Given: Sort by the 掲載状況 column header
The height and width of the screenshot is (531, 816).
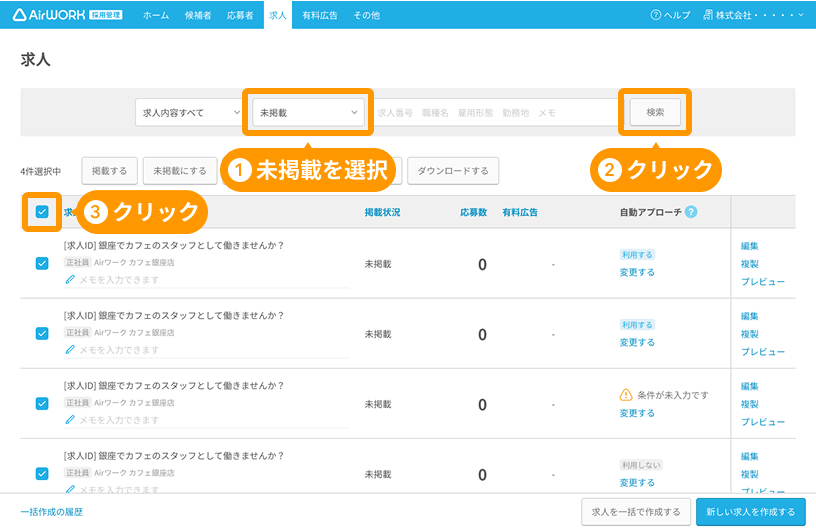Looking at the screenshot, I should tap(382, 212).
